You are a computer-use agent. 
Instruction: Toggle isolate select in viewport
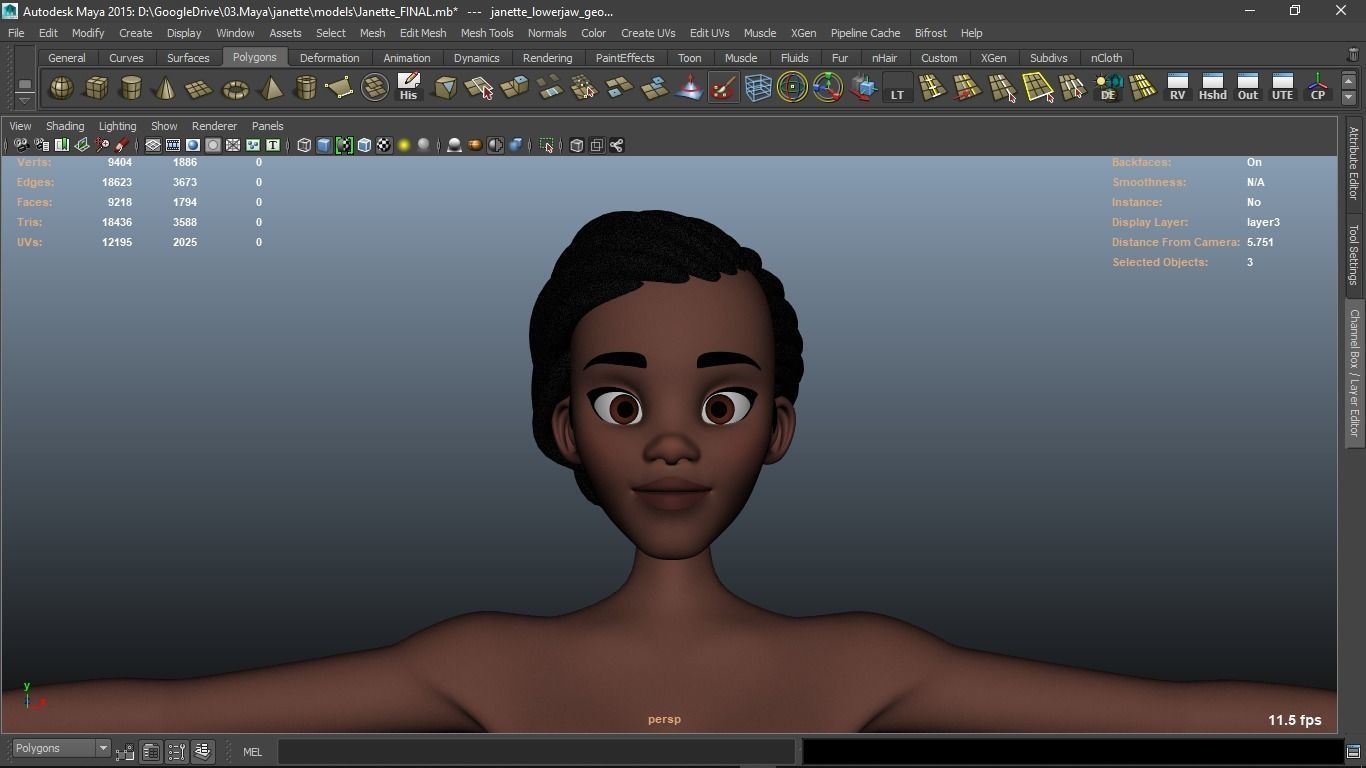click(x=546, y=145)
